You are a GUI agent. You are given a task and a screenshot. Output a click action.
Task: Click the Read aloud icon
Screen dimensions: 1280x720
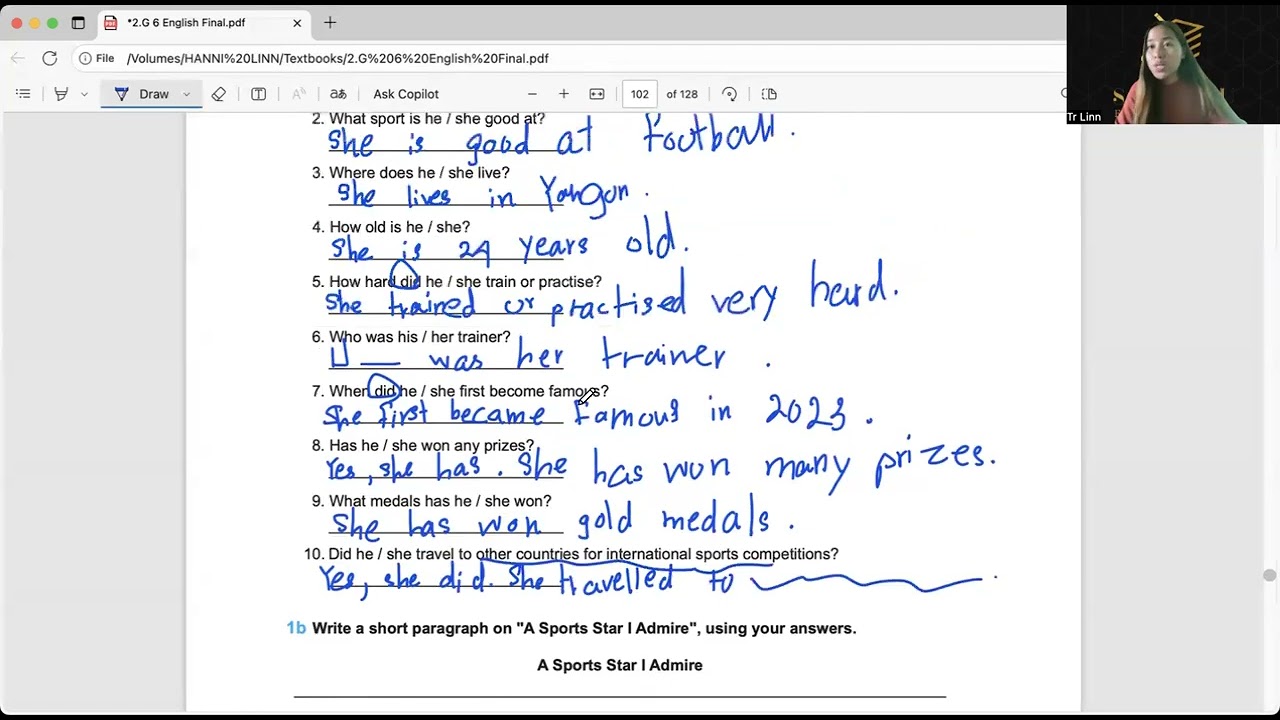[298, 94]
